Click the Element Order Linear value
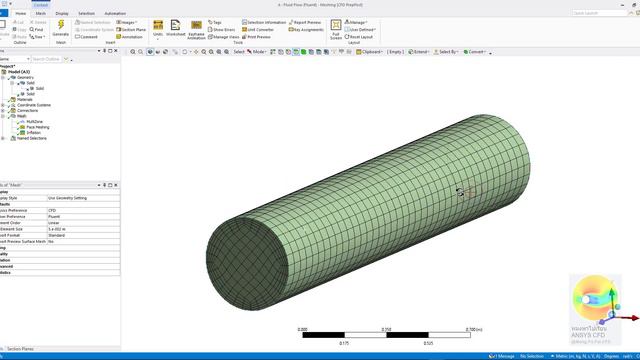The image size is (640, 360). [x=84, y=223]
